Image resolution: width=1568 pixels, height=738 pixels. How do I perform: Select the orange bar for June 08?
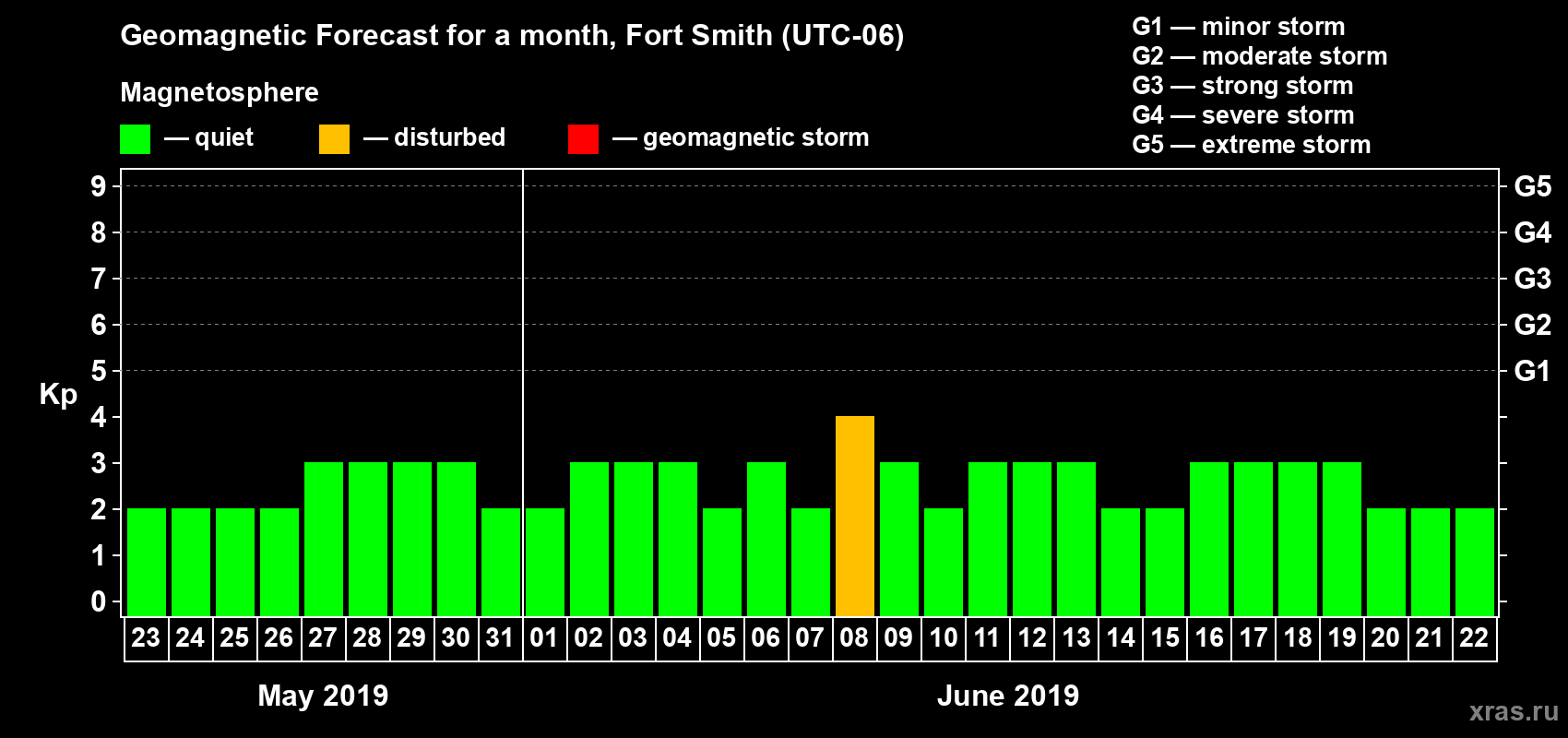pyautogui.click(x=855, y=517)
